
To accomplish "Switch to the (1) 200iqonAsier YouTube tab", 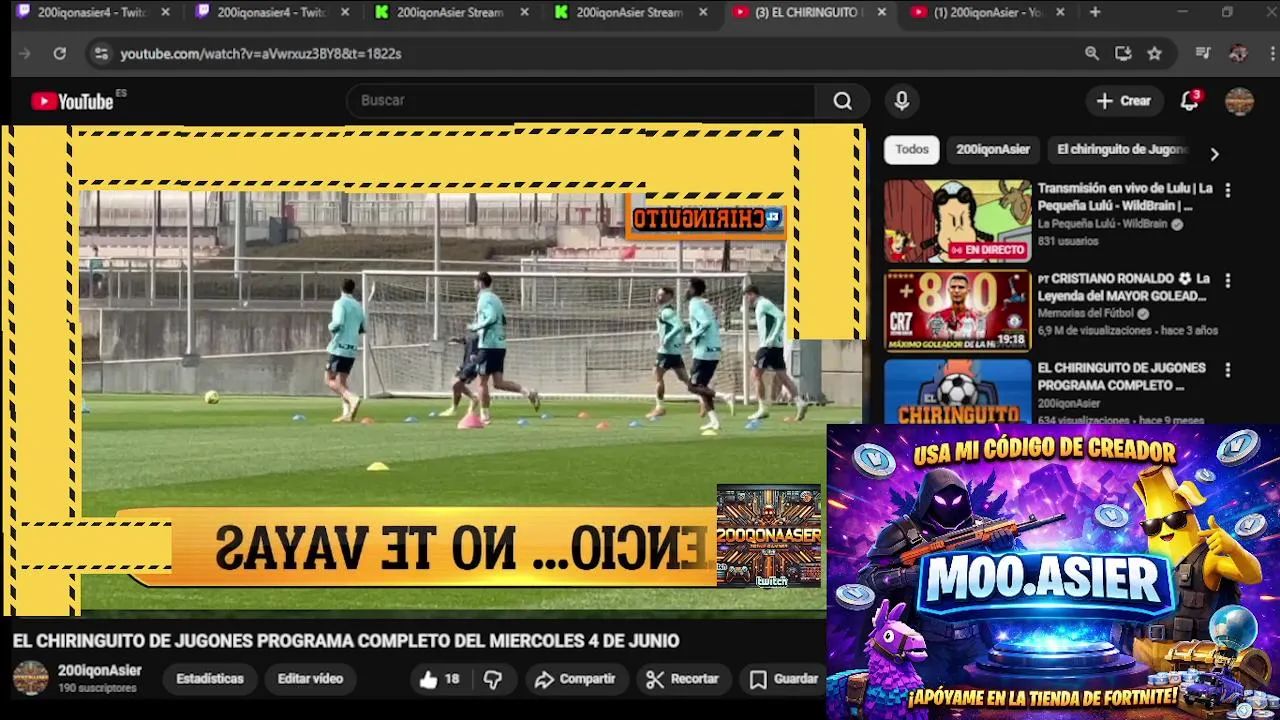I will click(980, 12).
